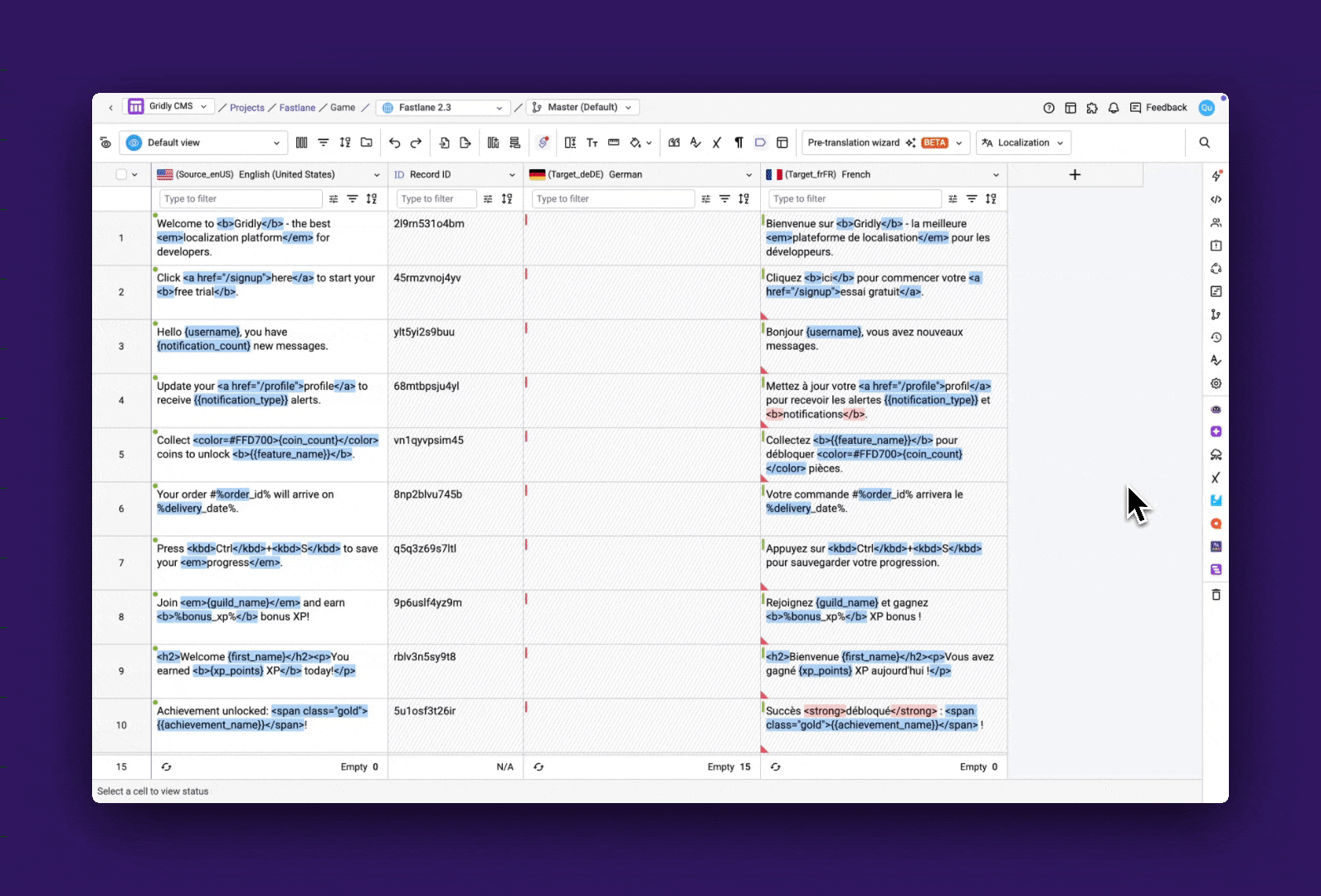Tick the select-all rows checkbox
The image size is (1321, 896).
coord(121,174)
